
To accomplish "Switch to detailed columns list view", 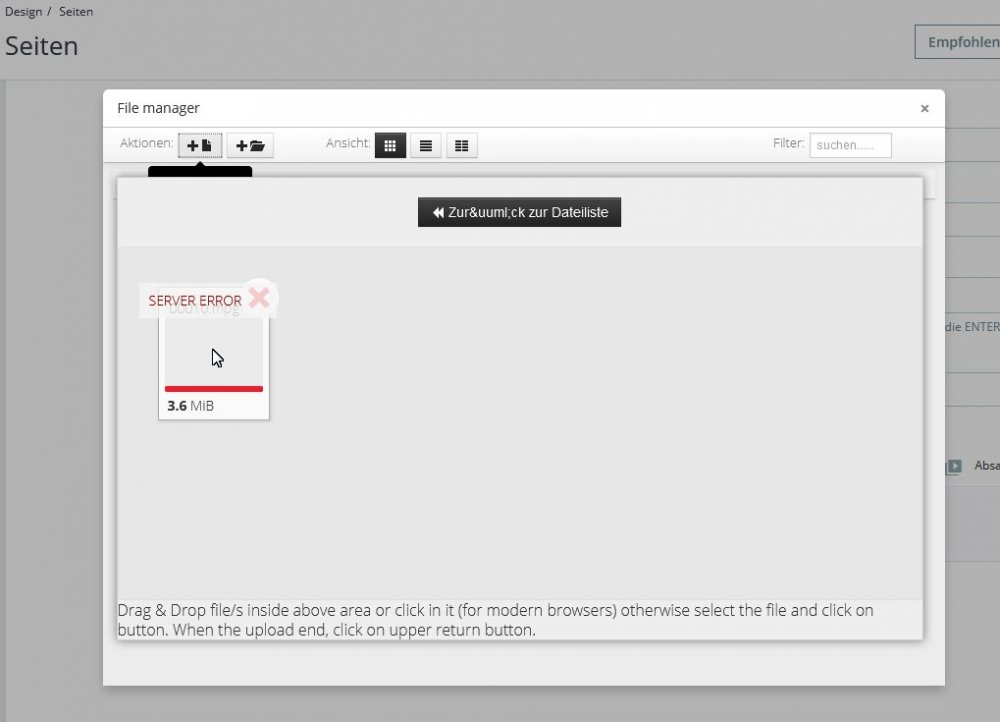I will pos(462,145).
